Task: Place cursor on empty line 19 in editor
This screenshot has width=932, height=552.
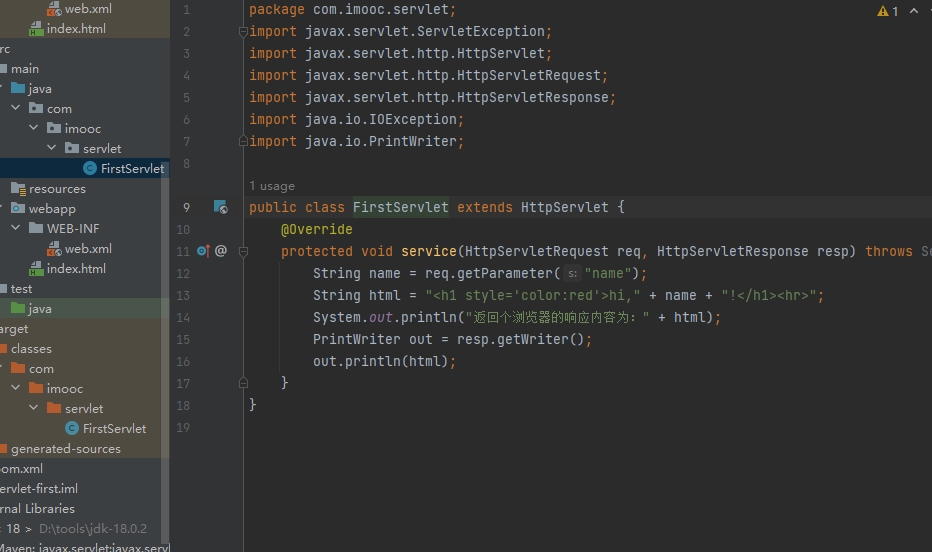Action: [x=500, y=427]
